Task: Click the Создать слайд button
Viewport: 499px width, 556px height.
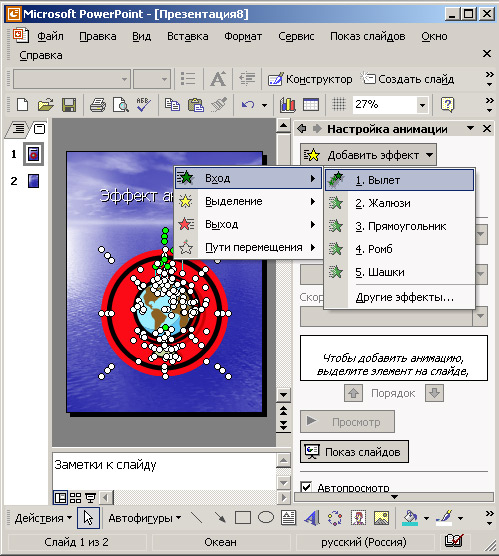Action: point(407,79)
